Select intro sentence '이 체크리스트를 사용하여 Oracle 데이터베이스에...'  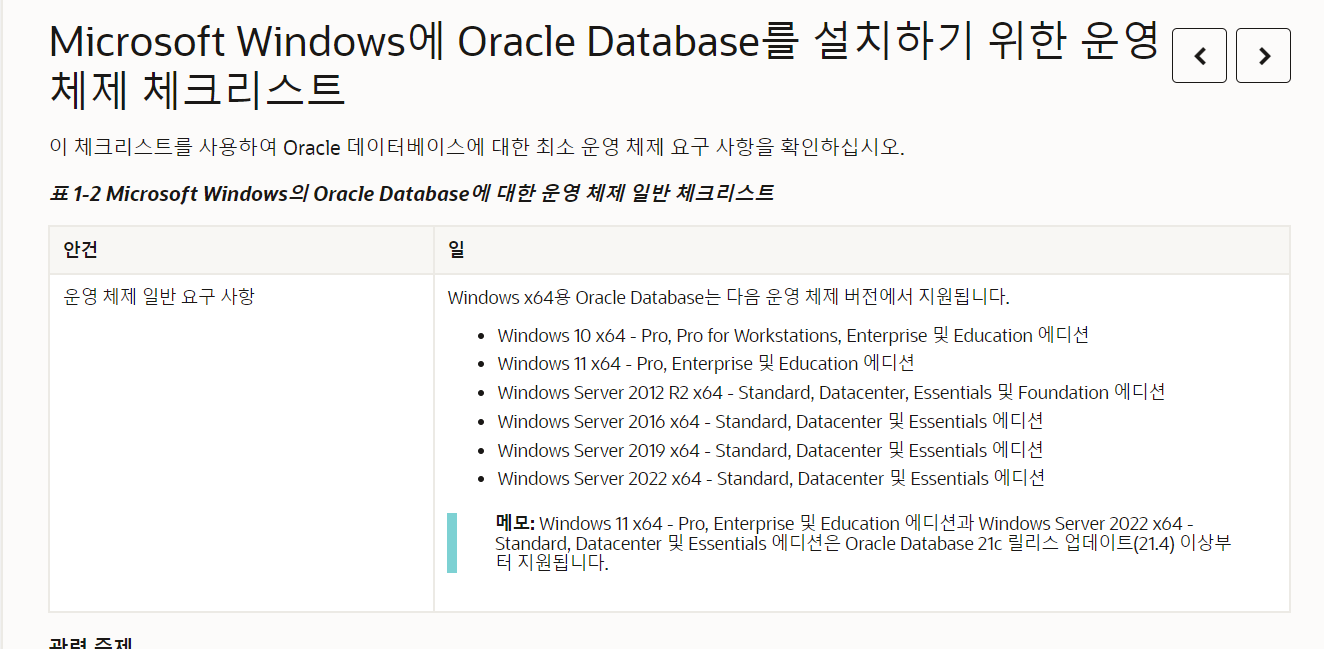pos(477,147)
